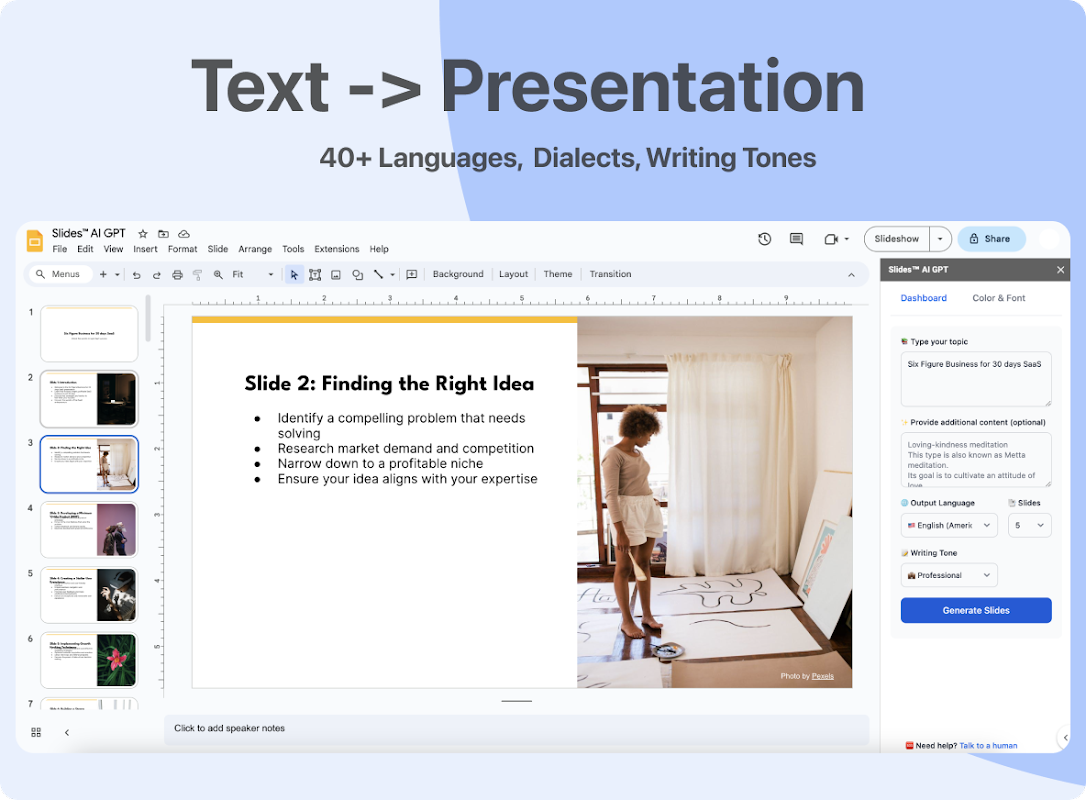Click the Google Slides home logo
The width and height of the screenshot is (1086, 800).
pyautogui.click(x=35, y=241)
